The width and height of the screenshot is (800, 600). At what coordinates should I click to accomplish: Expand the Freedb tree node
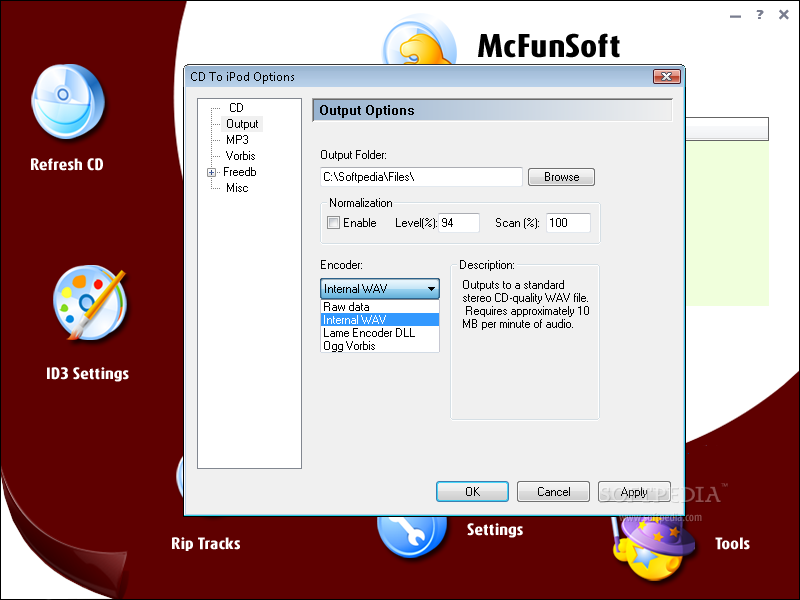(x=212, y=172)
